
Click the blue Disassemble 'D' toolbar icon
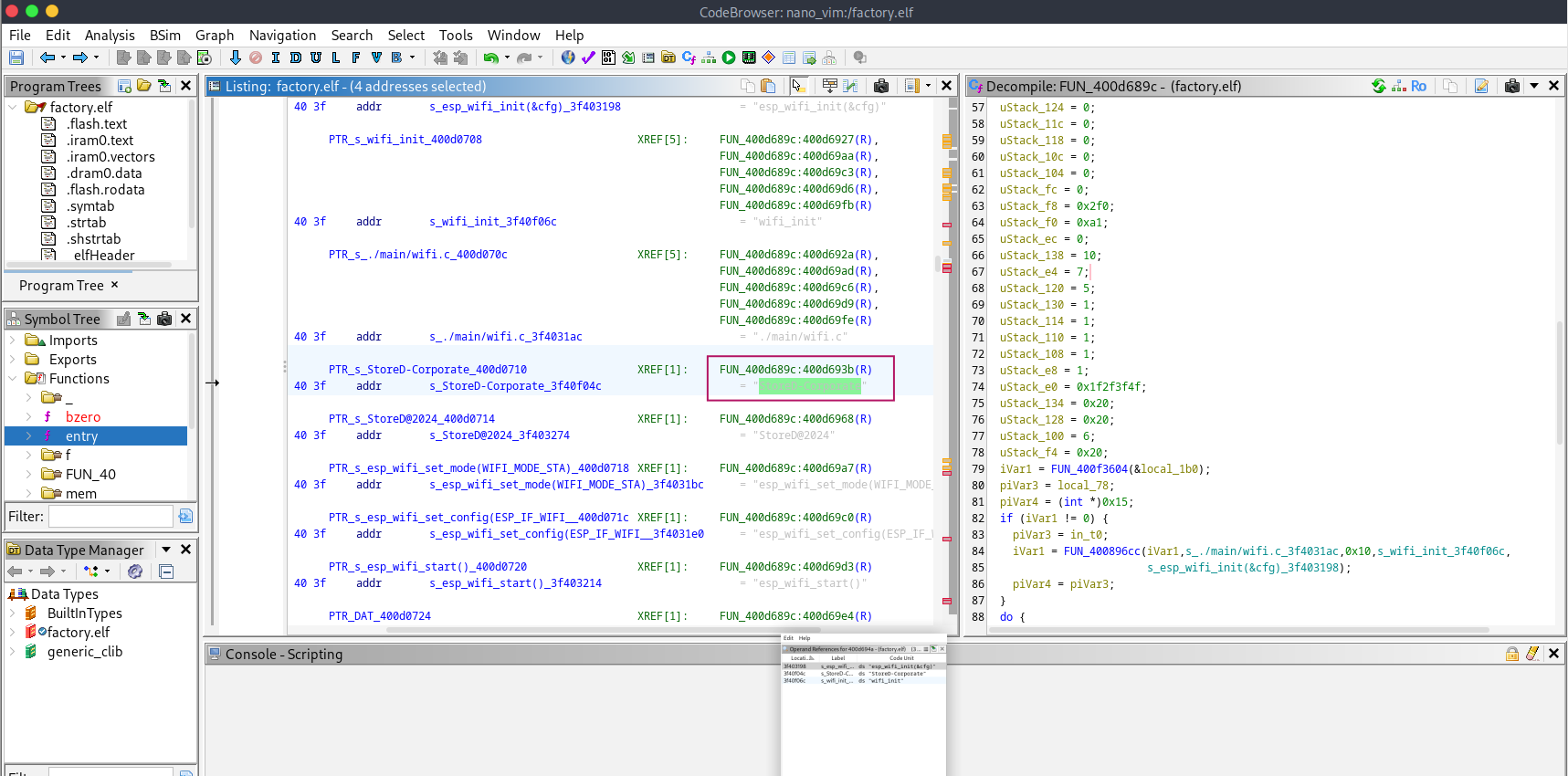click(295, 58)
